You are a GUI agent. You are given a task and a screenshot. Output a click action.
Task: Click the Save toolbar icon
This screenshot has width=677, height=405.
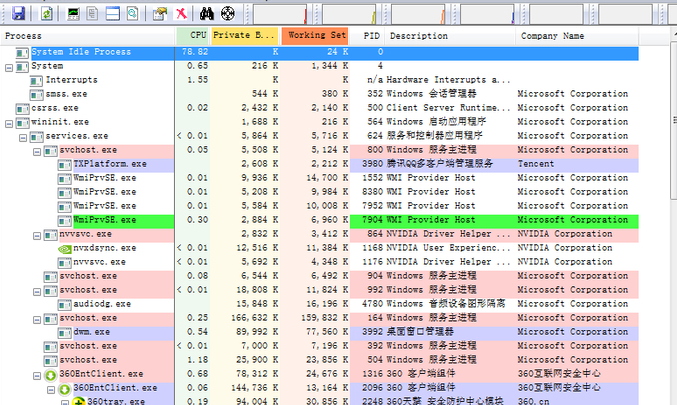coord(20,13)
